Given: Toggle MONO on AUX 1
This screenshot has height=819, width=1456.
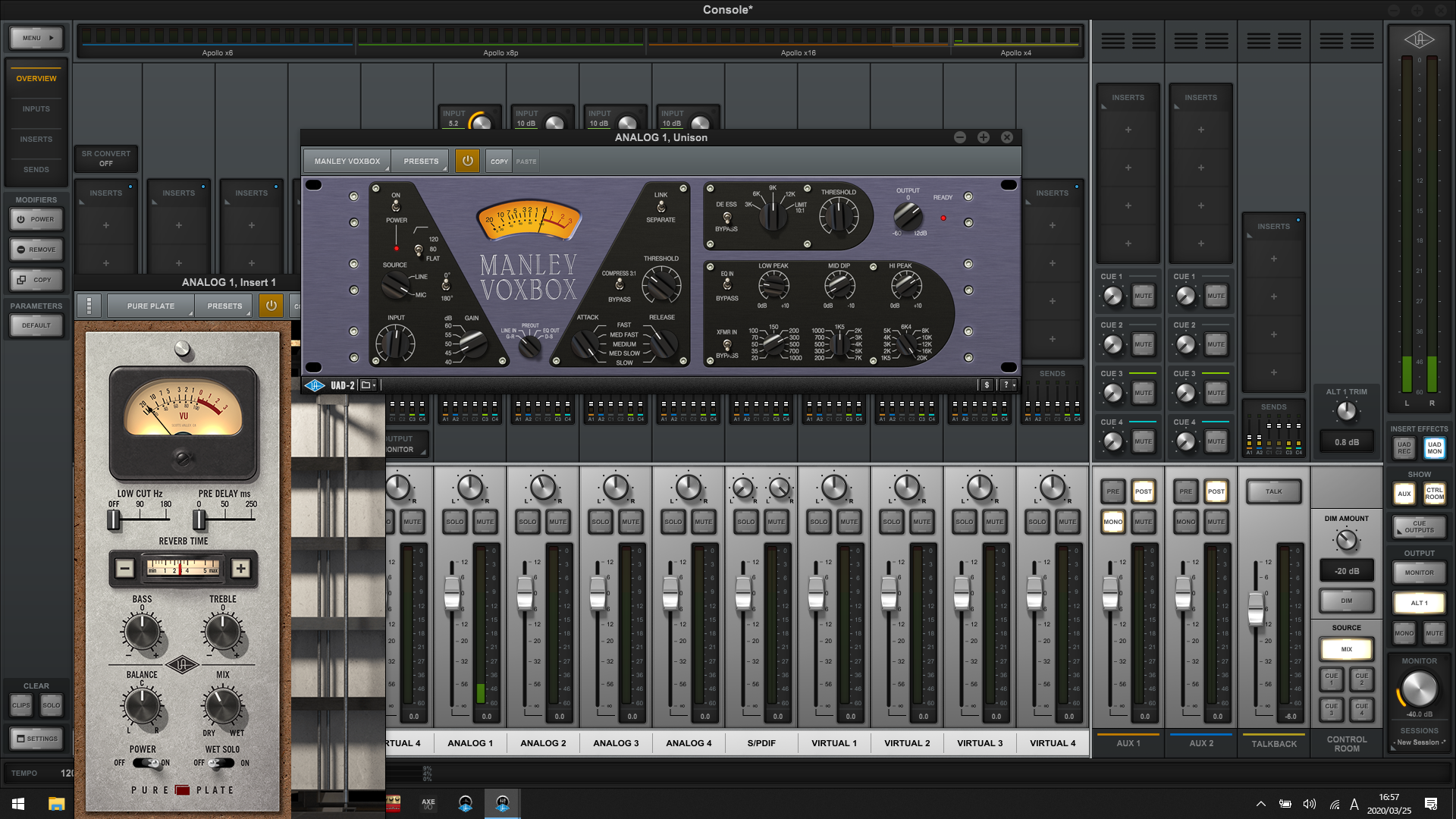Looking at the screenshot, I should click(1112, 522).
